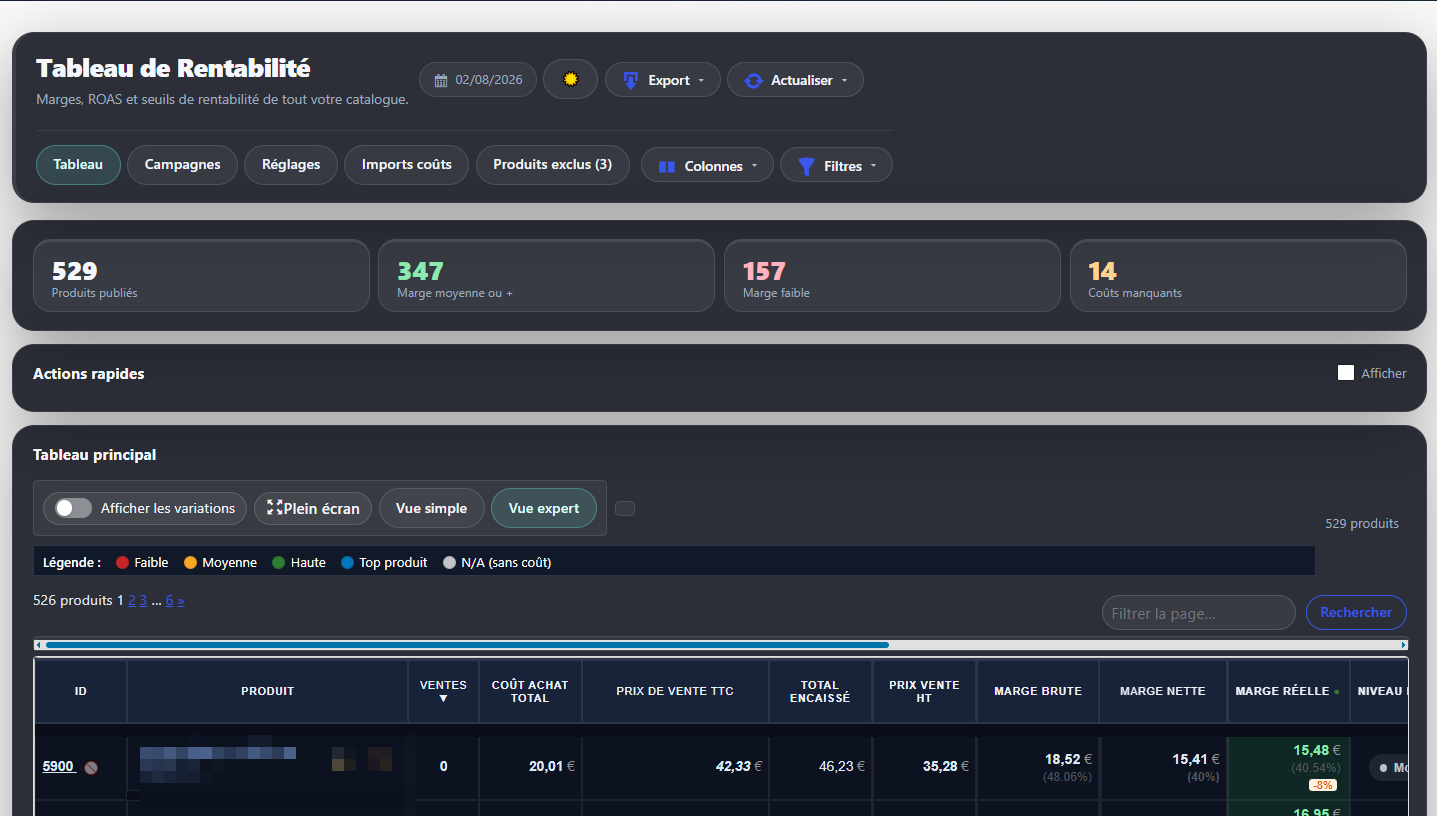Open product ID 5900 link
The width and height of the screenshot is (1437, 816).
[x=58, y=766]
